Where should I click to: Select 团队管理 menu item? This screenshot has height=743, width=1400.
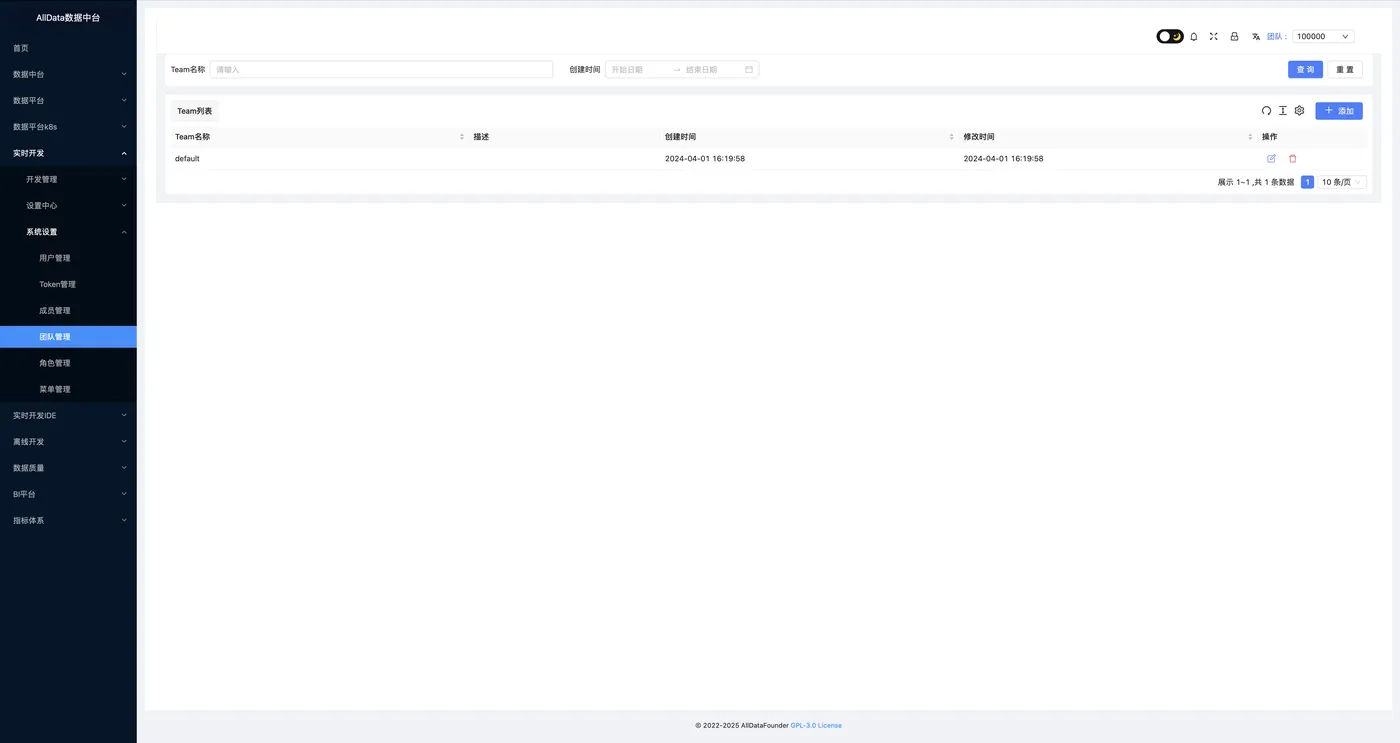coord(68,337)
